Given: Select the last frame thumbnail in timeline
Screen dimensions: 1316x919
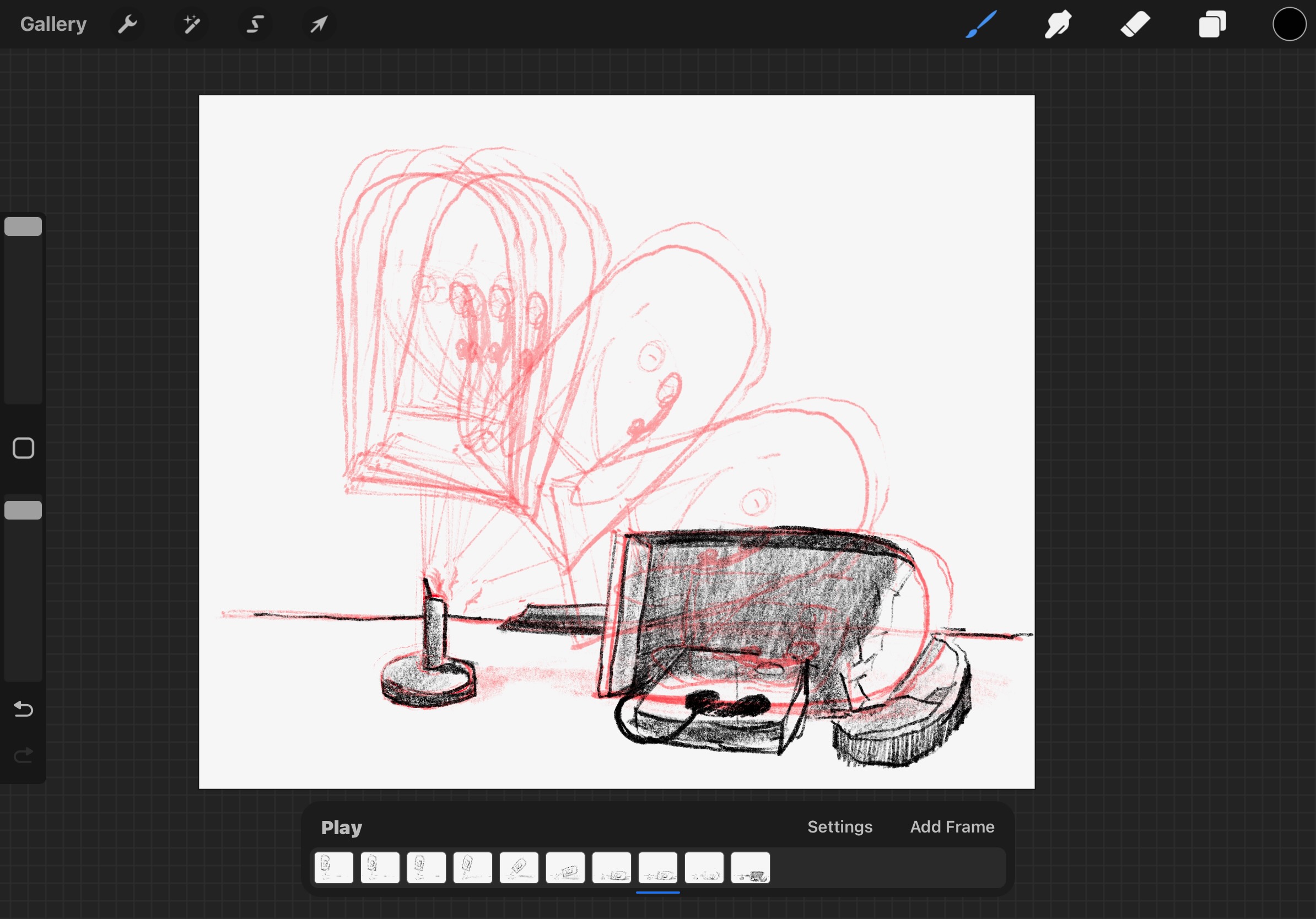Looking at the screenshot, I should 750,867.
